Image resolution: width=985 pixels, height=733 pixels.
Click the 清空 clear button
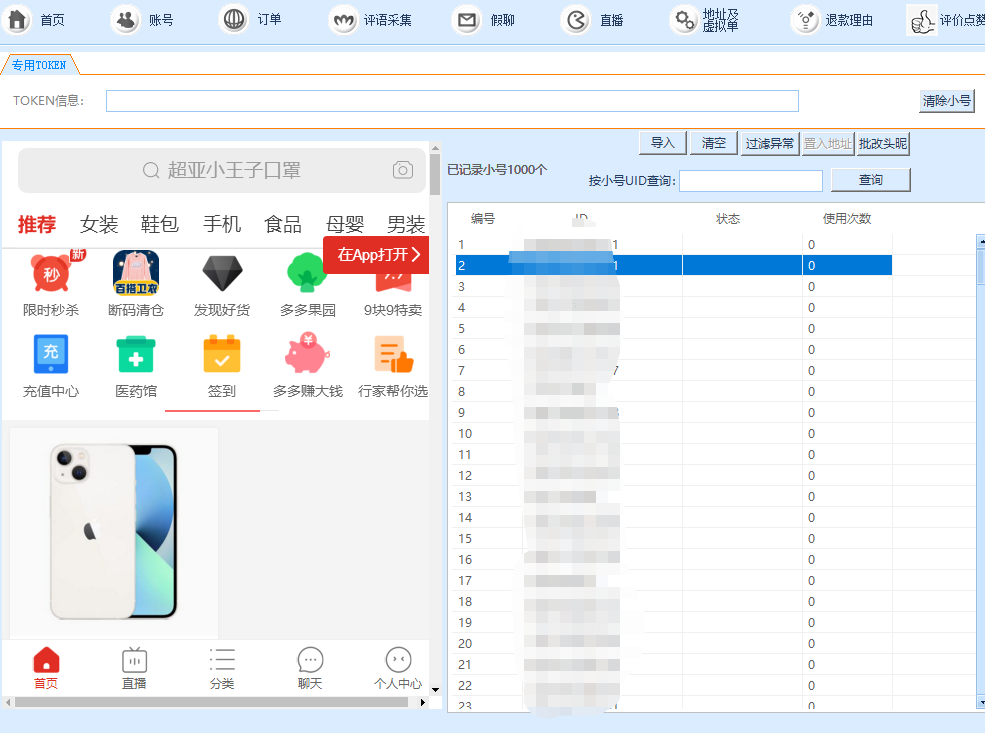714,143
